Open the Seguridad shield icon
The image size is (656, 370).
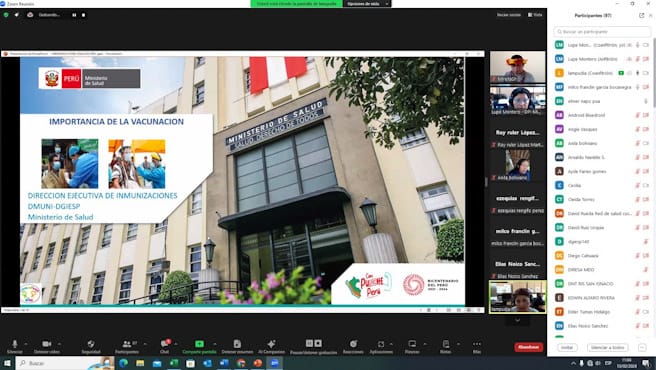(x=91, y=344)
